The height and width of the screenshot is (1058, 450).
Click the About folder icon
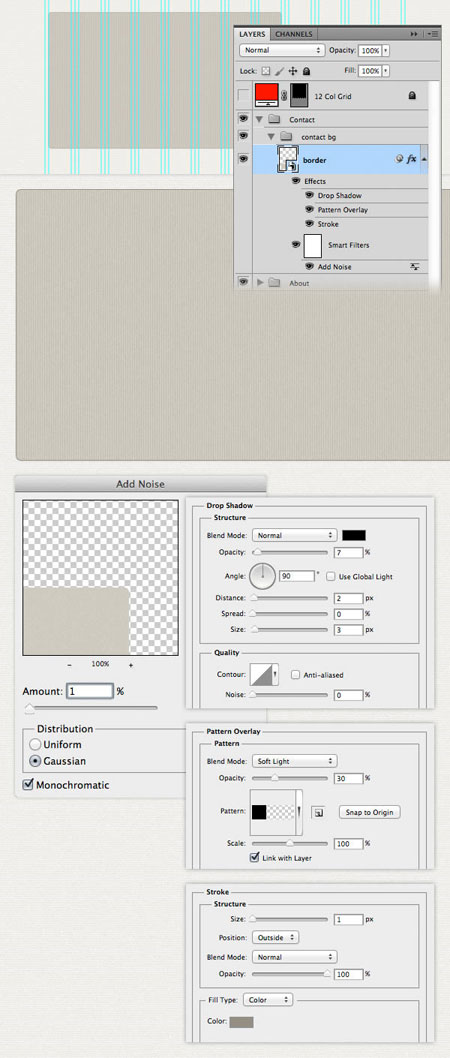[274, 283]
